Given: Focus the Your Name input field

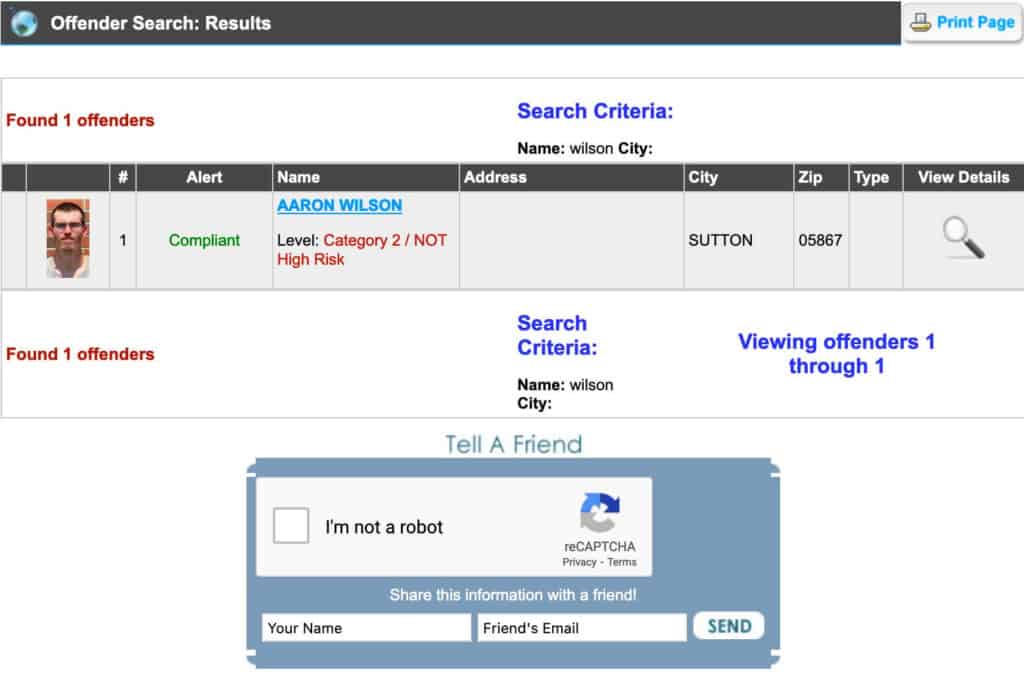Looking at the screenshot, I should point(365,628).
